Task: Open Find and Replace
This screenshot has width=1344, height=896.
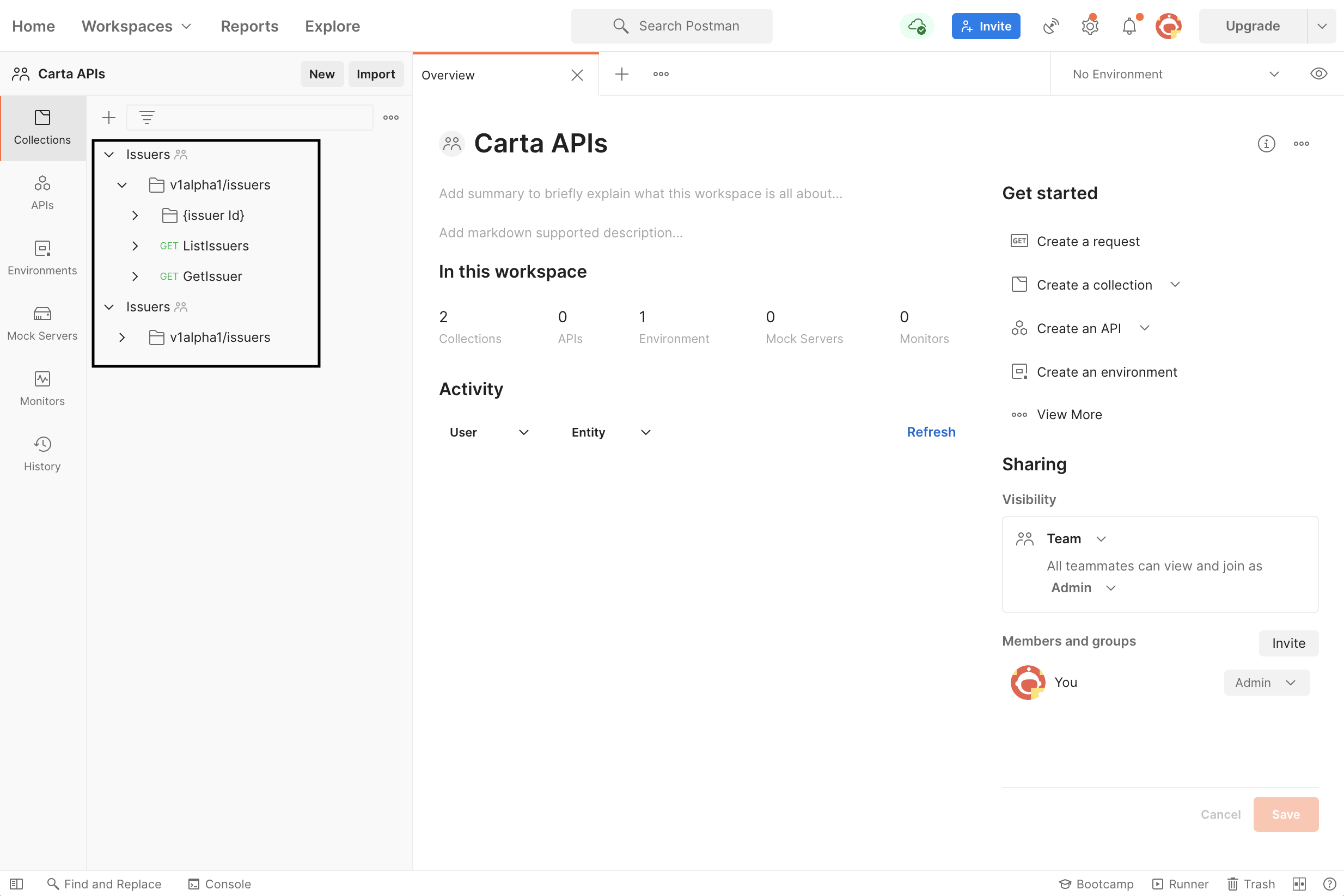Action: [x=104, y=884]
